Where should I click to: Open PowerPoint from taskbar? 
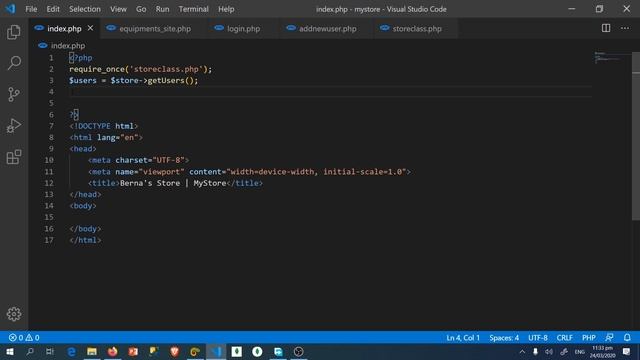tap(133, 351)
